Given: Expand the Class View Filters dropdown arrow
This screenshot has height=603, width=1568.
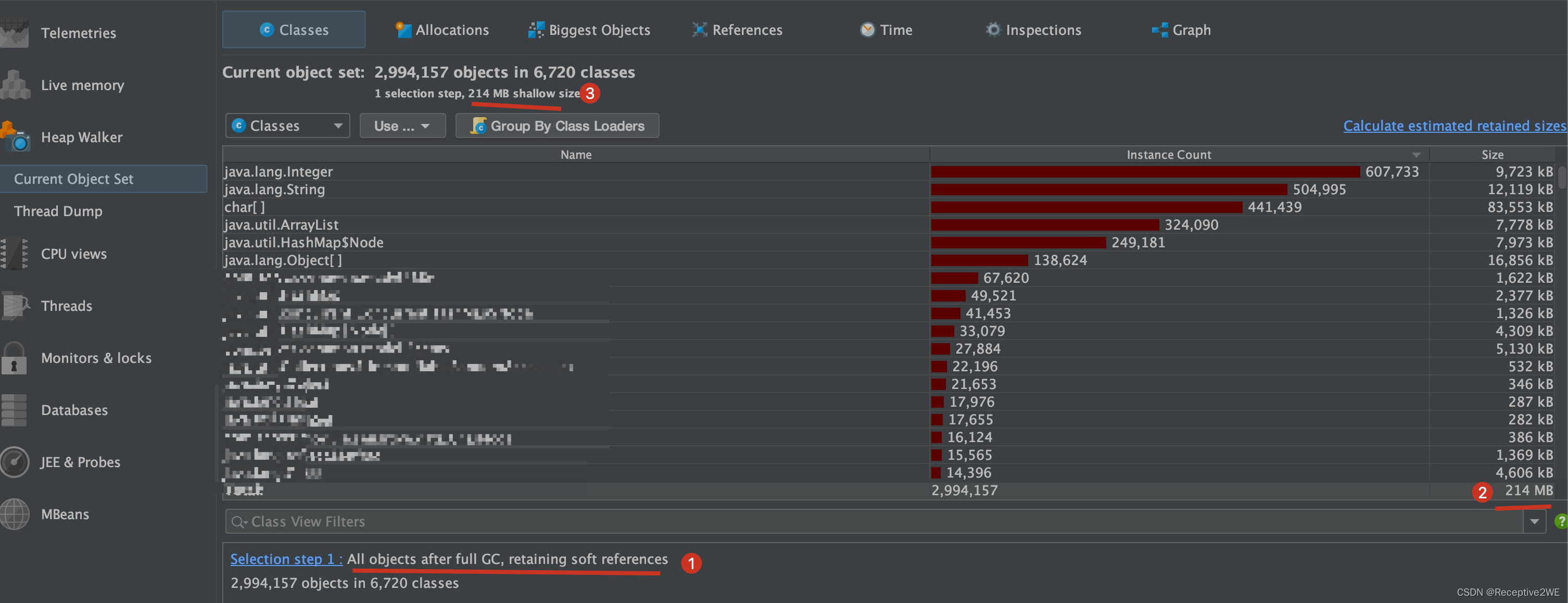Looking at the screenshot, I should (x=1535, y=521).
